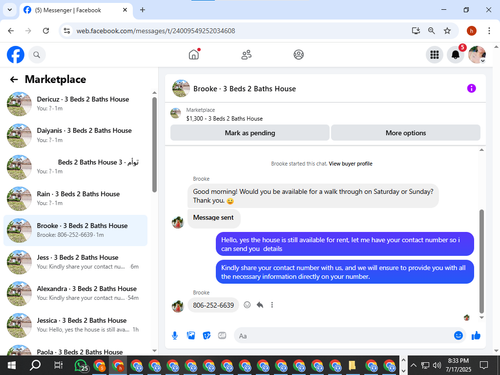Image resolution: width=500 pixels, height=375 pixels.
Task: Open the yellow file icon on taskbar
Action: point(352,366)
